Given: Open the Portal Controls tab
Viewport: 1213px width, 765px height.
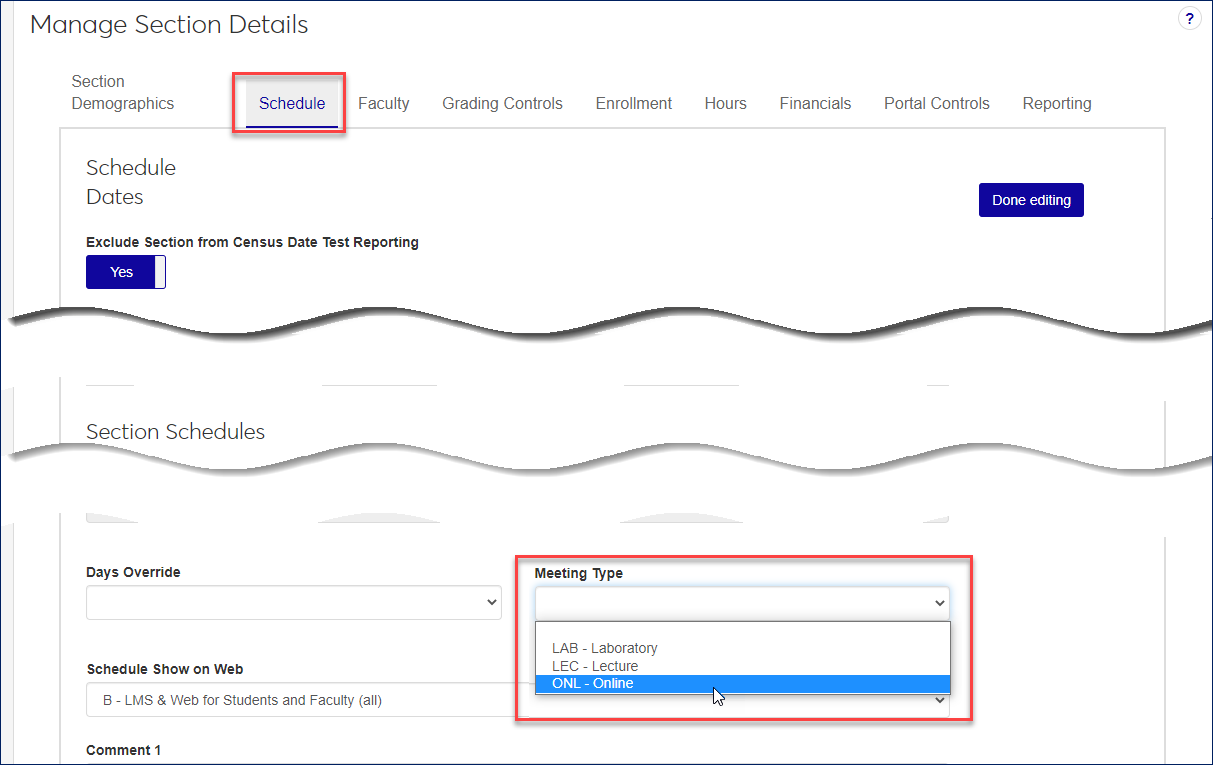Looking at the screenshot, I should [936, 103].
